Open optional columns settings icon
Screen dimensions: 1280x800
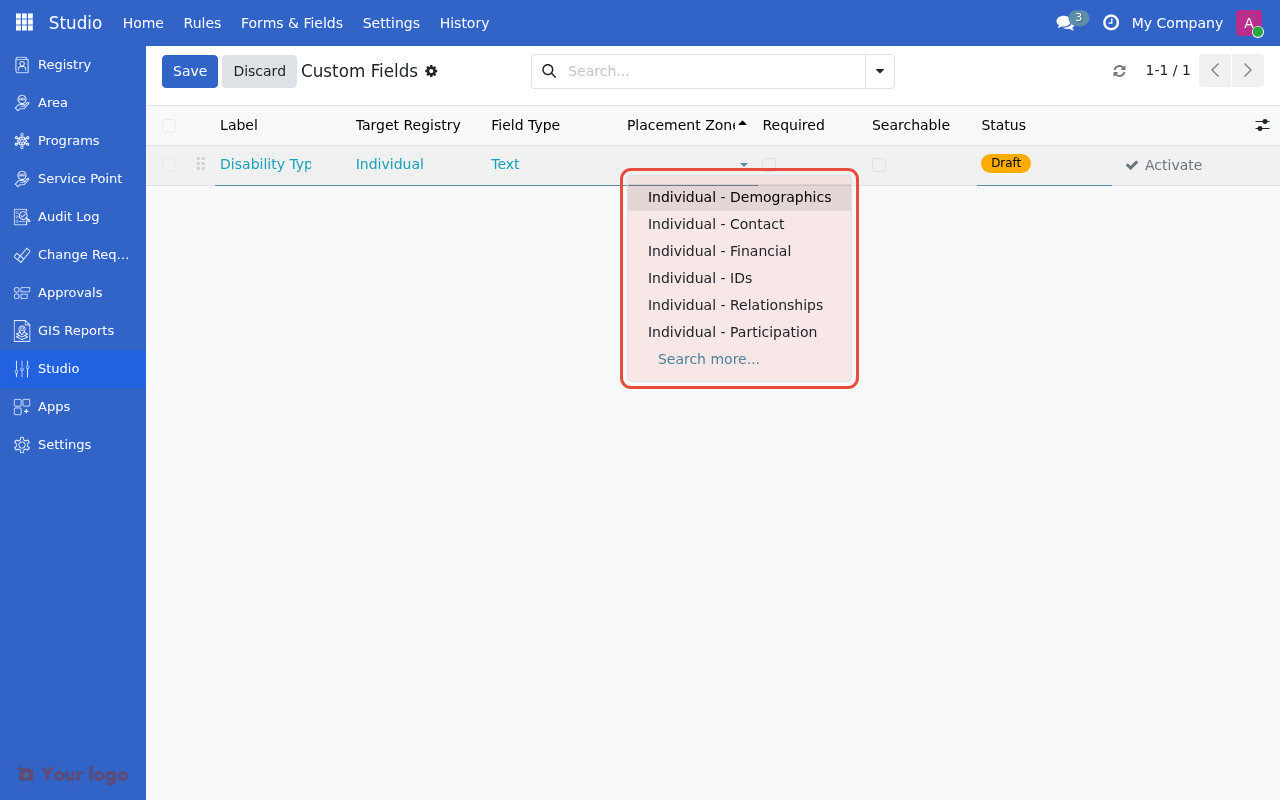click(x=1262, y=125)
